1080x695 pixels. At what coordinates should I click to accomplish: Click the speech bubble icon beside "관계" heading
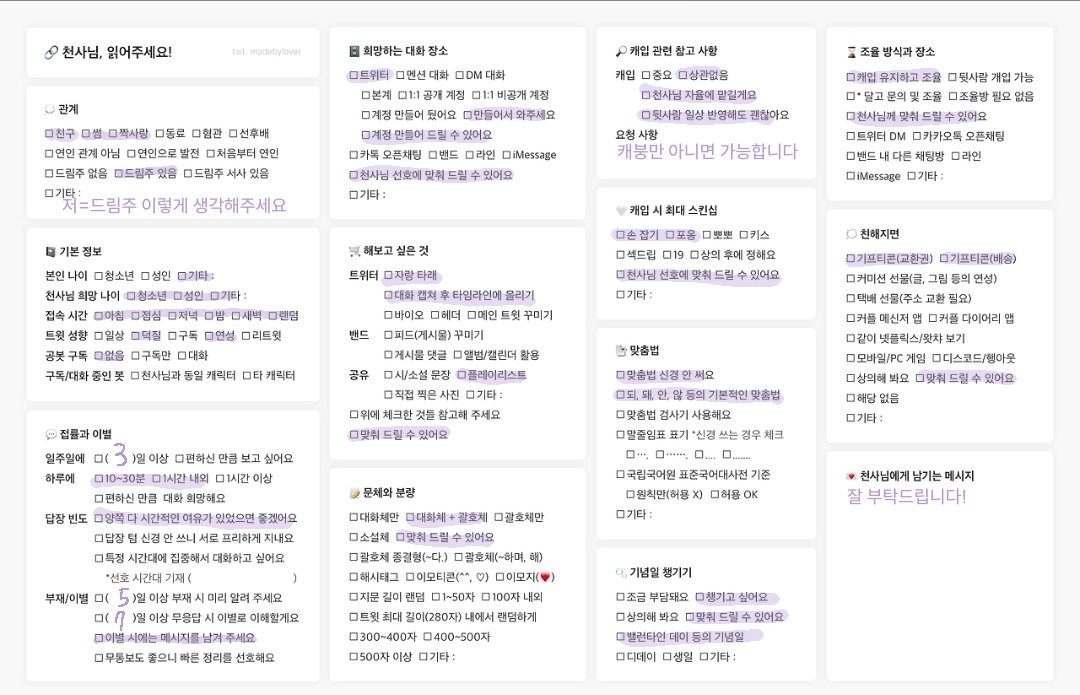click(50, 110)
